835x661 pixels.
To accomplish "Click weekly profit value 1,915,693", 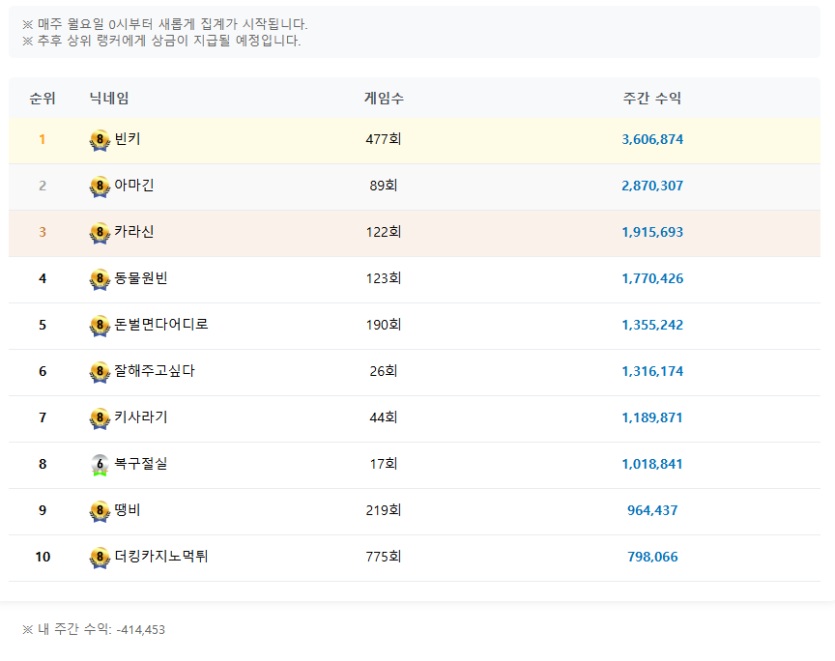I will pyautogui.click(x=652, y=232).
